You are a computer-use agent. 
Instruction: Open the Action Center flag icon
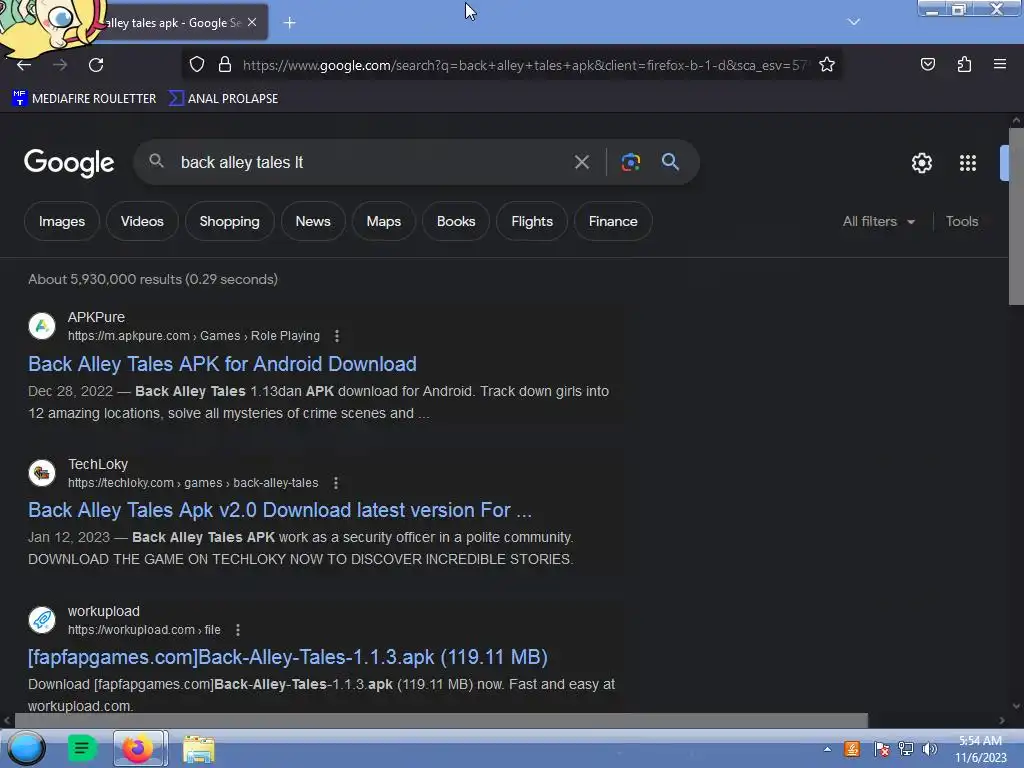click(x=881, y=749)
